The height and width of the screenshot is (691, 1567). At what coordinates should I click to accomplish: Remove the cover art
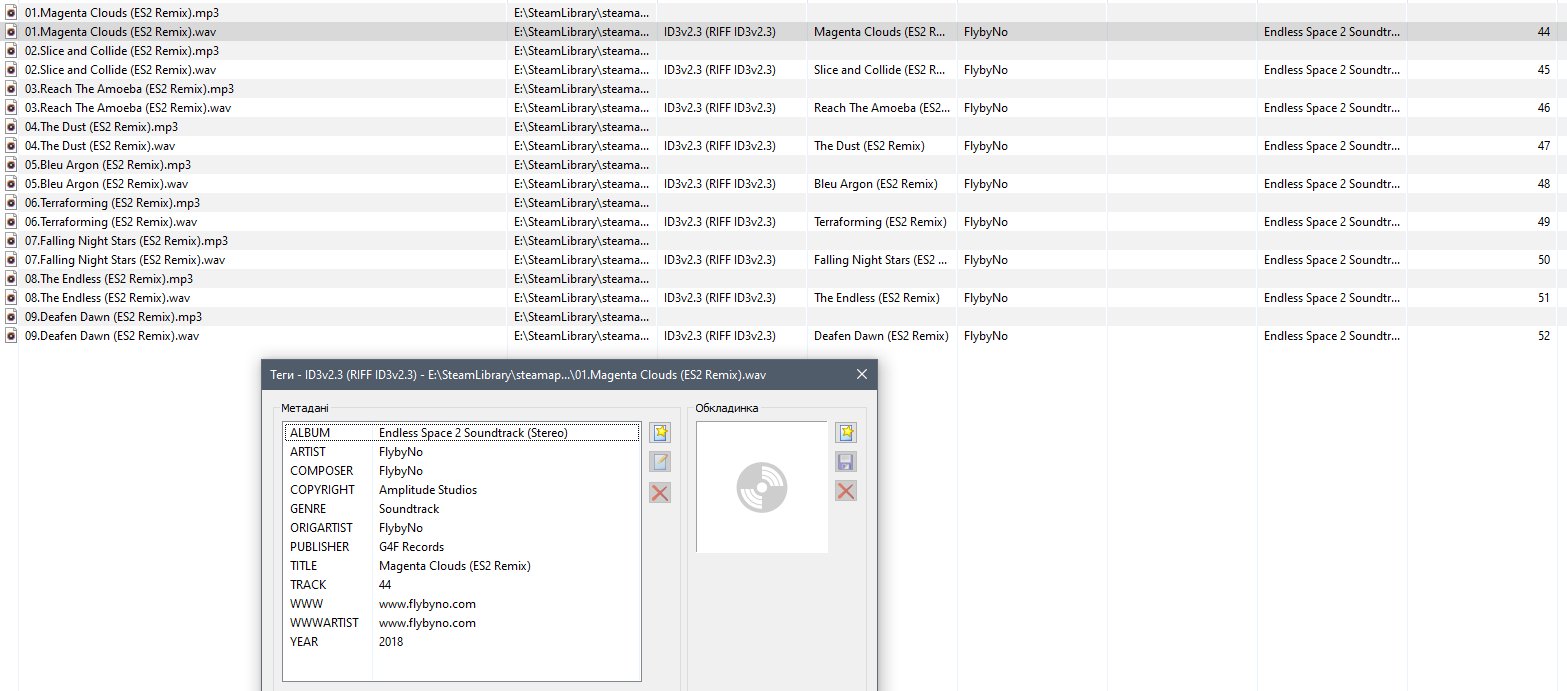pos(846,491)
